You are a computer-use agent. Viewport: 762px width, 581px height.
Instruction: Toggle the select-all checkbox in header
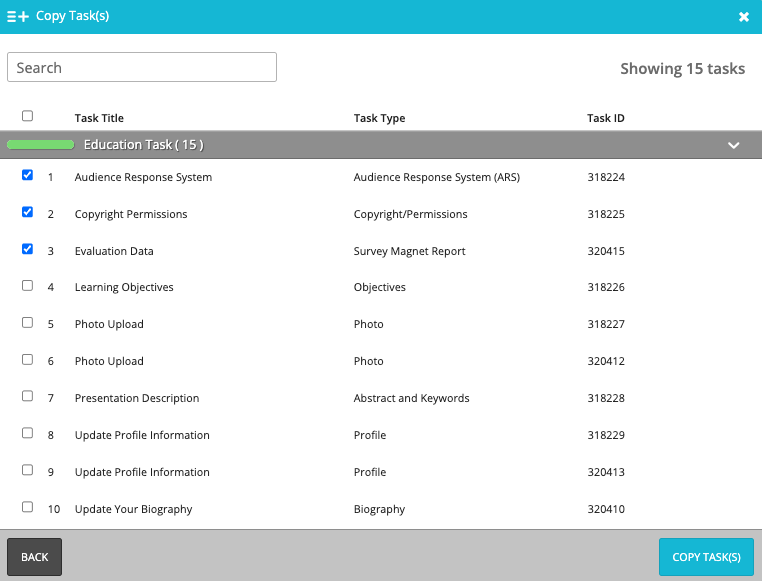[28, 116]
